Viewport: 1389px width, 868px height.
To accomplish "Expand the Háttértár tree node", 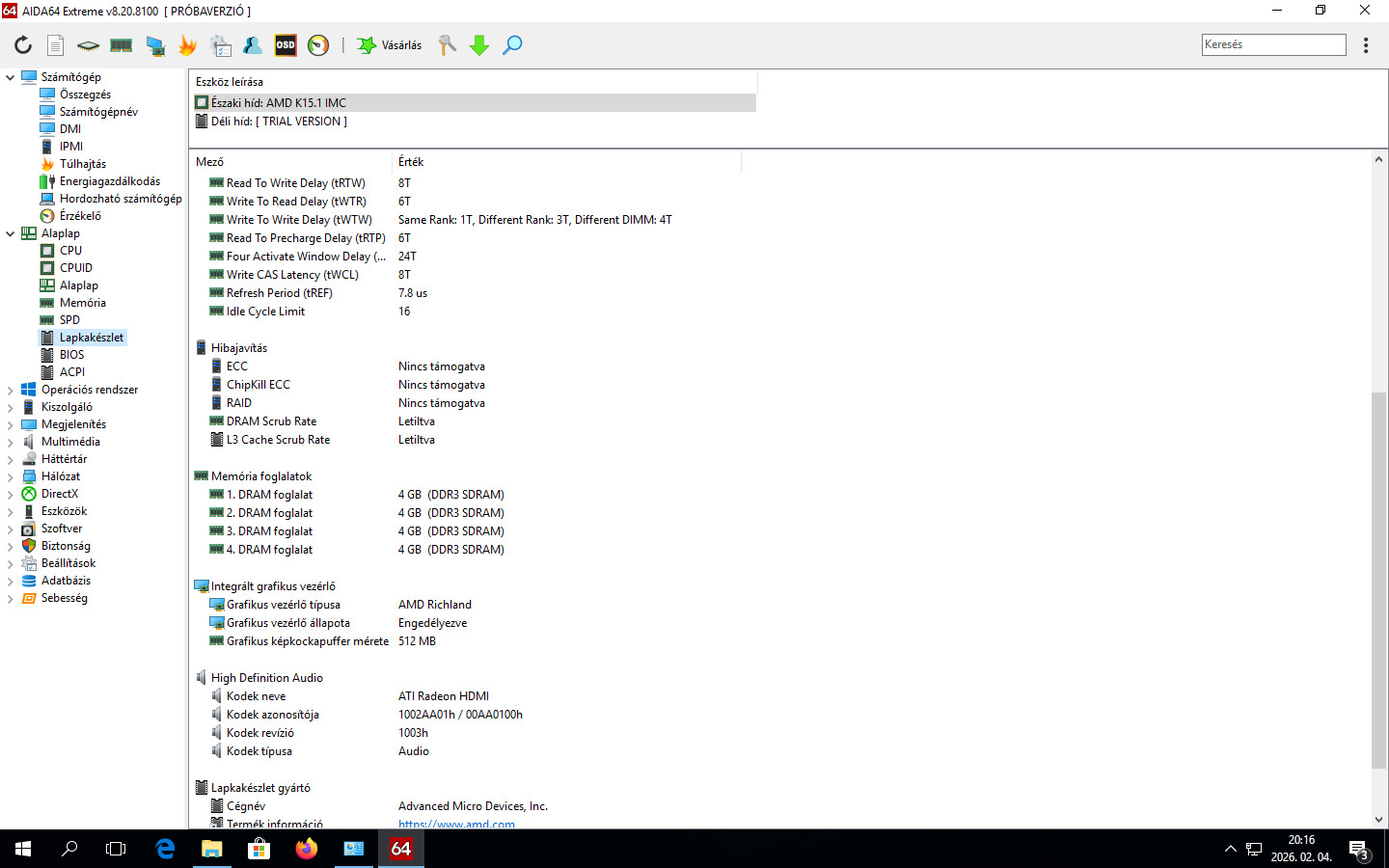I will (11, 459).
